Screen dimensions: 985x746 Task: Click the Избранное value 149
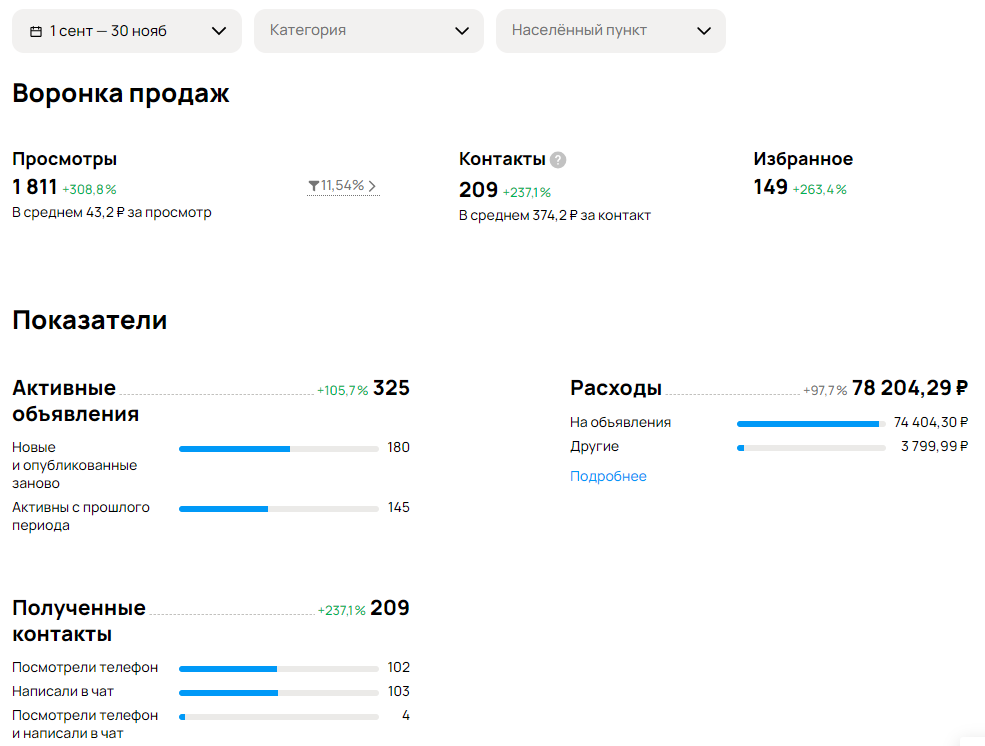[770, 187]
